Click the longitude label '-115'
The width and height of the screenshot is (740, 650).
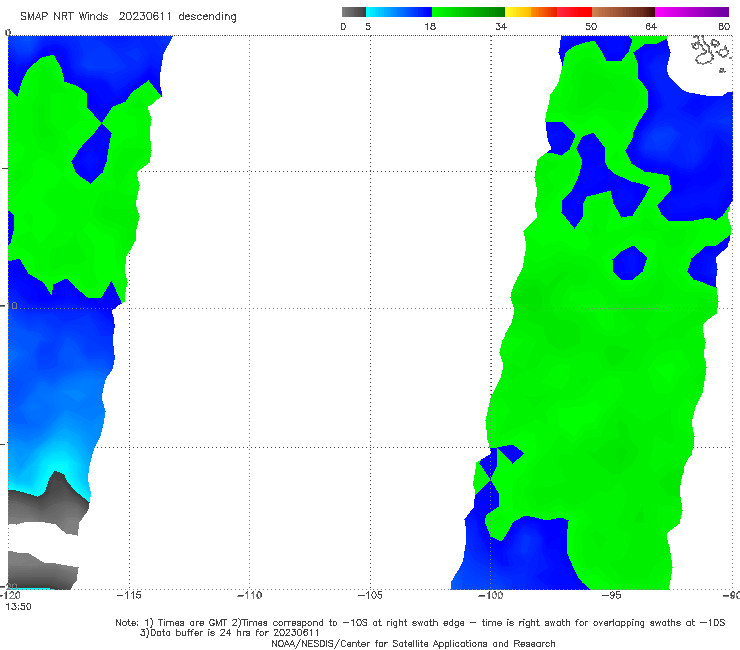(x=129, y=596)
